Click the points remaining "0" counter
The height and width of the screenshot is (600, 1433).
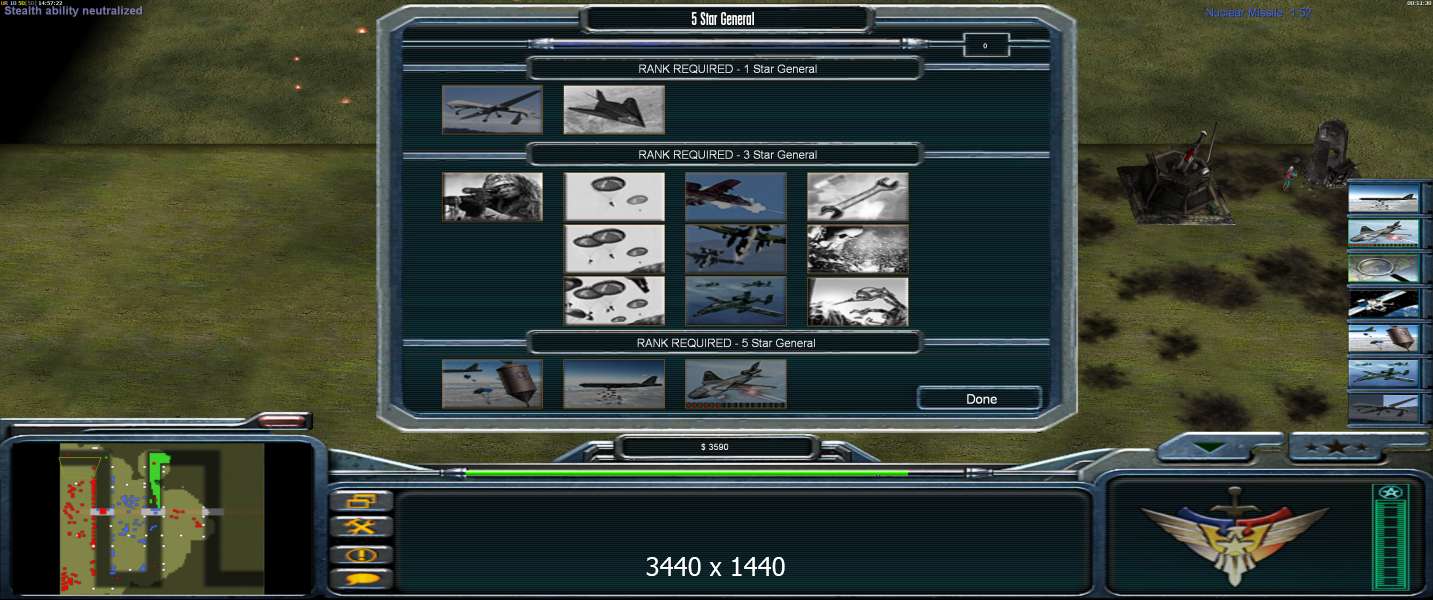[986, 45]
